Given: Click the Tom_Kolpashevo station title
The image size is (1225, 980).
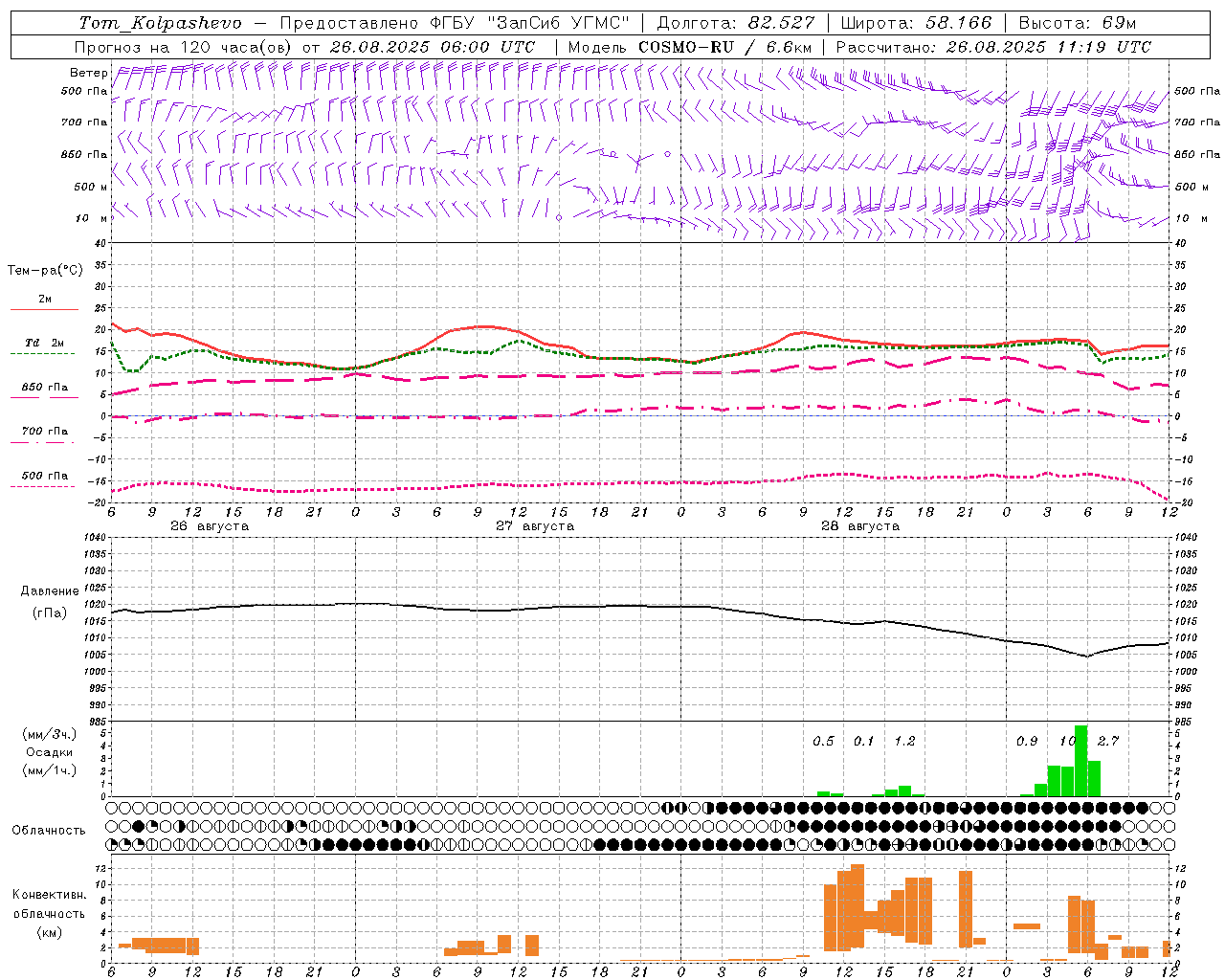Looking at the screenshot, I should click(161, 23).
